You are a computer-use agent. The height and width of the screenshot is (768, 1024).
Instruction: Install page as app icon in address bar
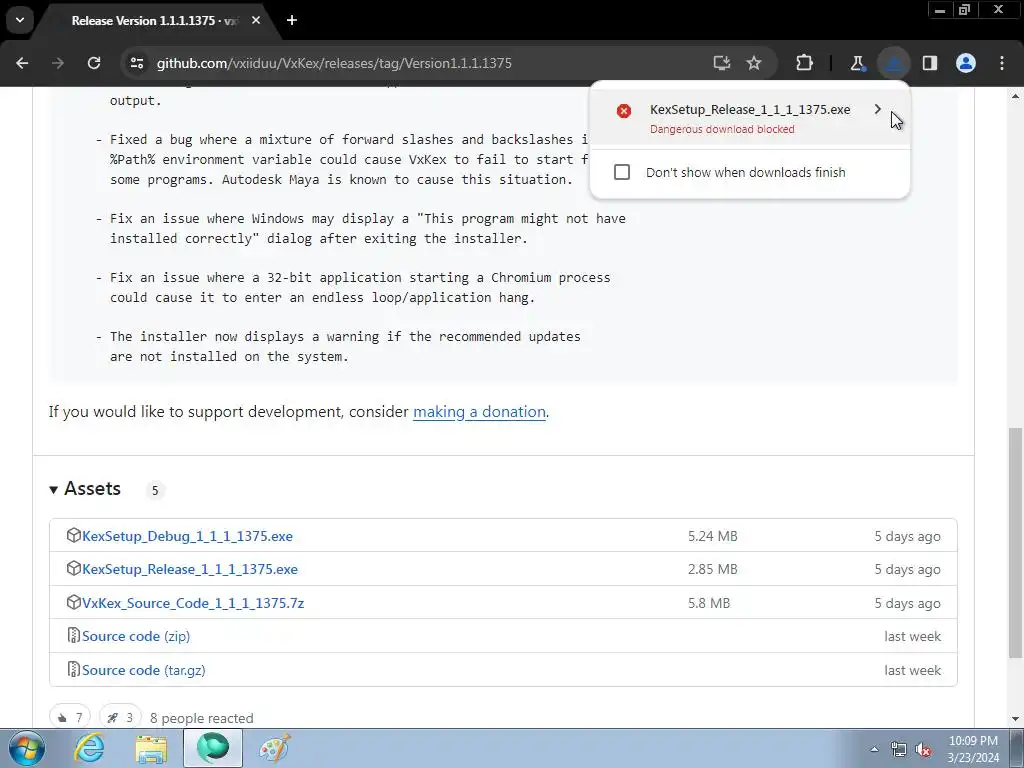722,63
